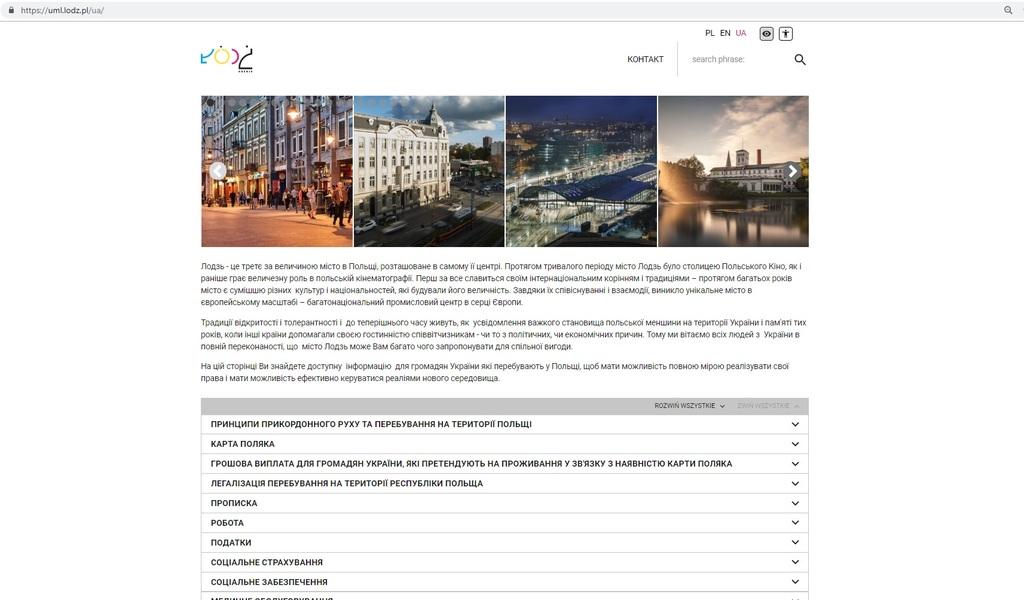Click the lakeside factory fountain photo
Image resolution: width=1024 pixels, height=600 pixels.
point(733,172)
